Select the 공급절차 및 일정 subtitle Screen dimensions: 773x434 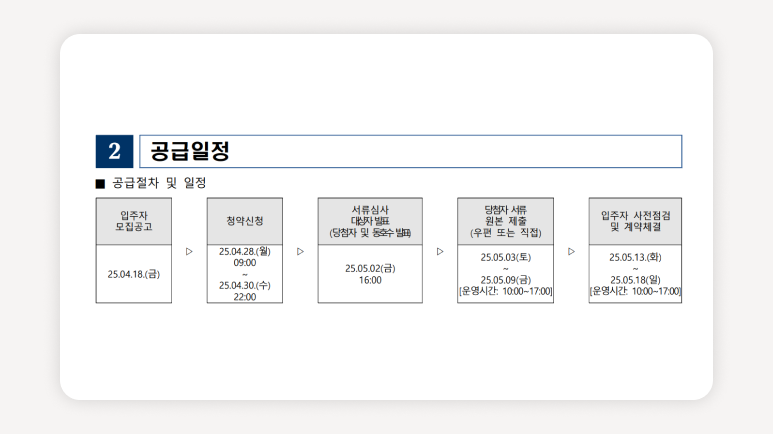pyautogui.click(x=159, y=183)
